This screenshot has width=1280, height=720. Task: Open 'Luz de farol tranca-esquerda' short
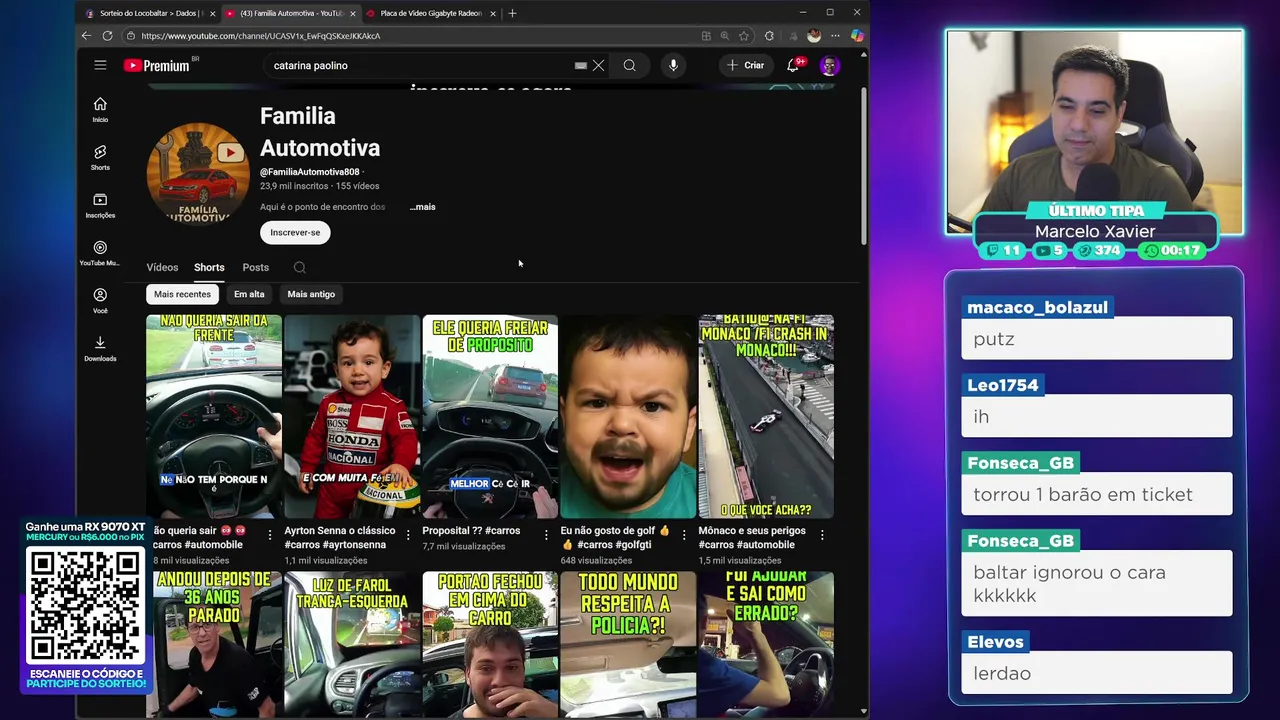352,644
